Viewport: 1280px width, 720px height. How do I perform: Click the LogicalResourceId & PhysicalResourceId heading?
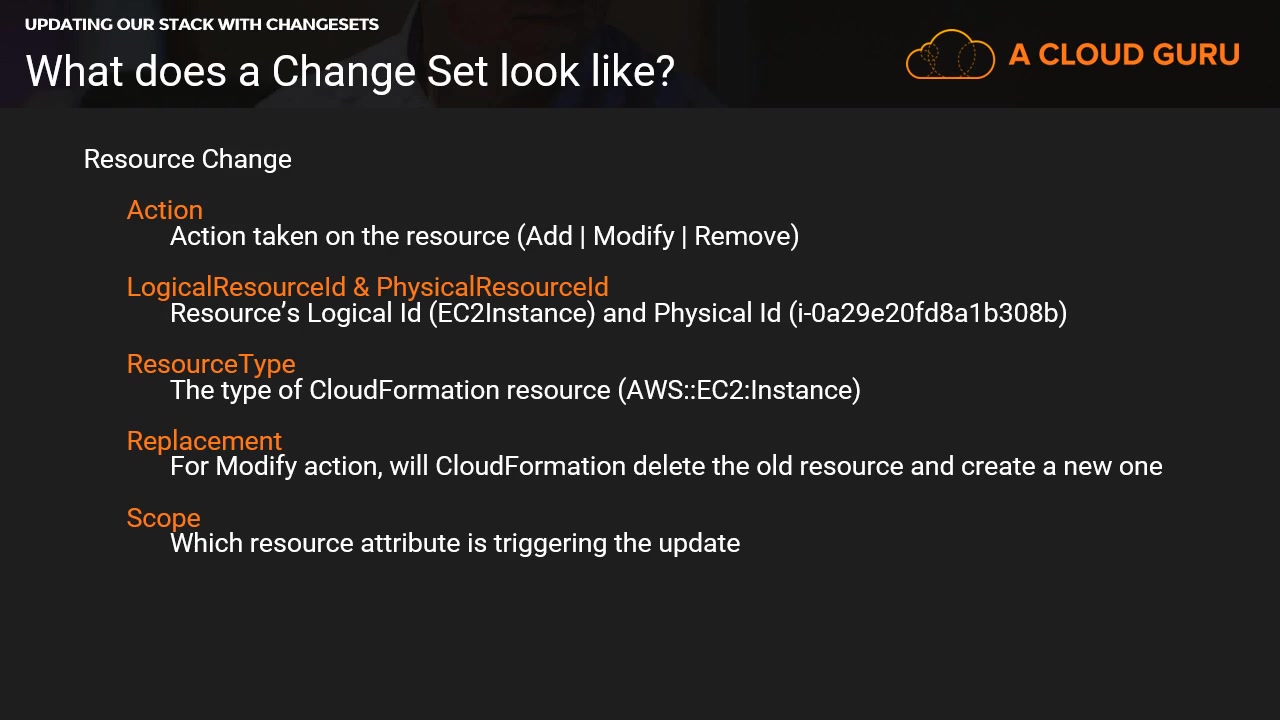(367, 287)
